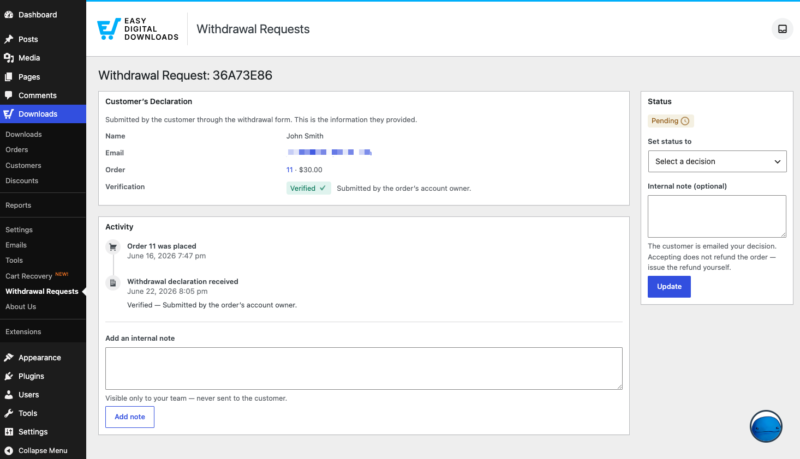Click the Appearance paintbrush icon

(x=9, y=358)
